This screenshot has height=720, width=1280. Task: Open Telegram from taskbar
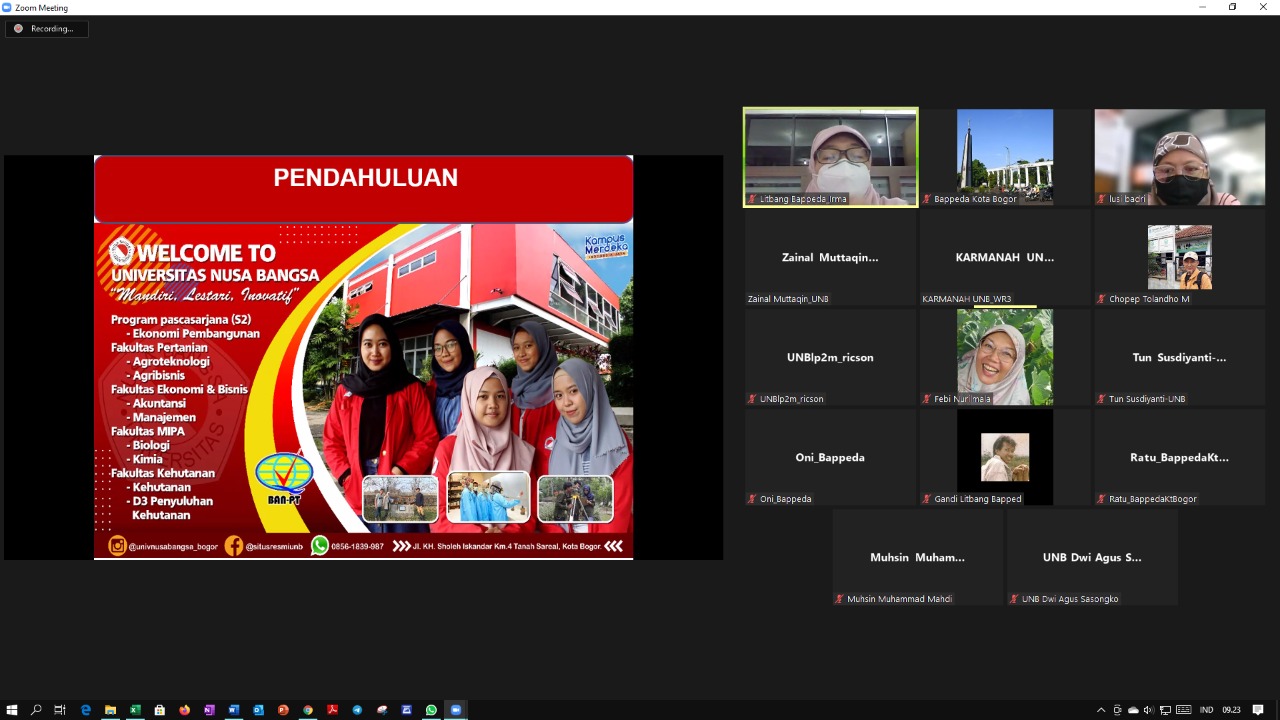pyautogui.click(x=357, y=710)
